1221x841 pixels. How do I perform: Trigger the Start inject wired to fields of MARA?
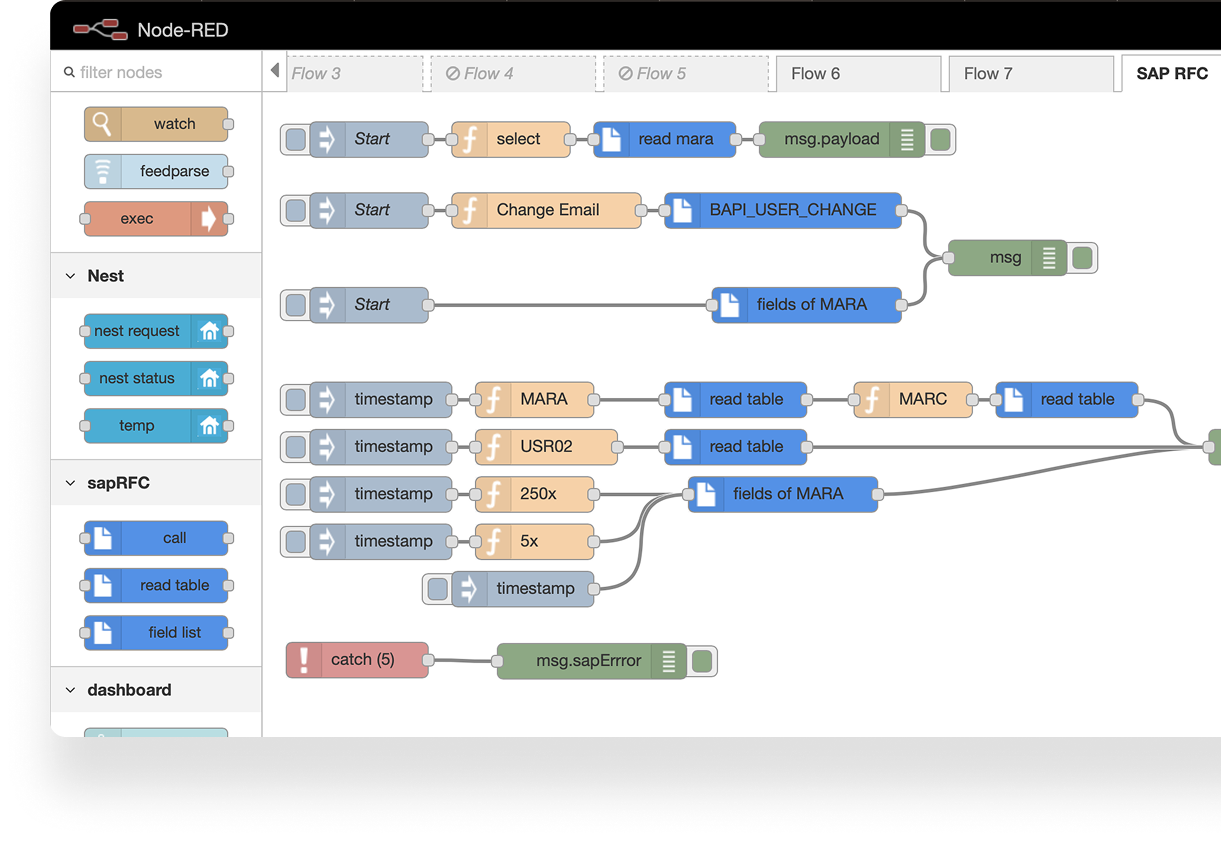pos(295,305)
